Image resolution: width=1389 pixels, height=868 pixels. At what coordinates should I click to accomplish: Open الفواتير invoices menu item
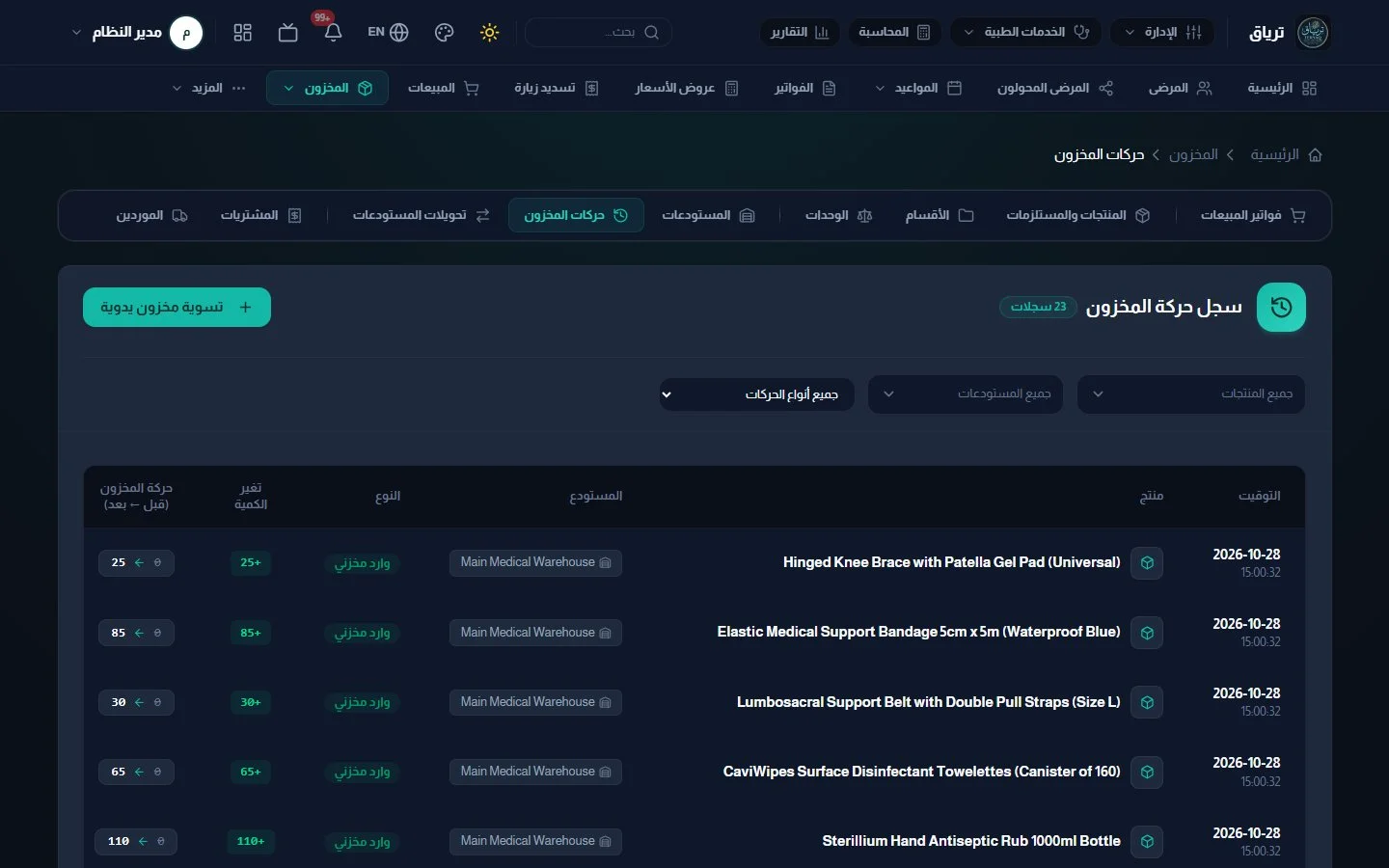[x=805, y=88]
